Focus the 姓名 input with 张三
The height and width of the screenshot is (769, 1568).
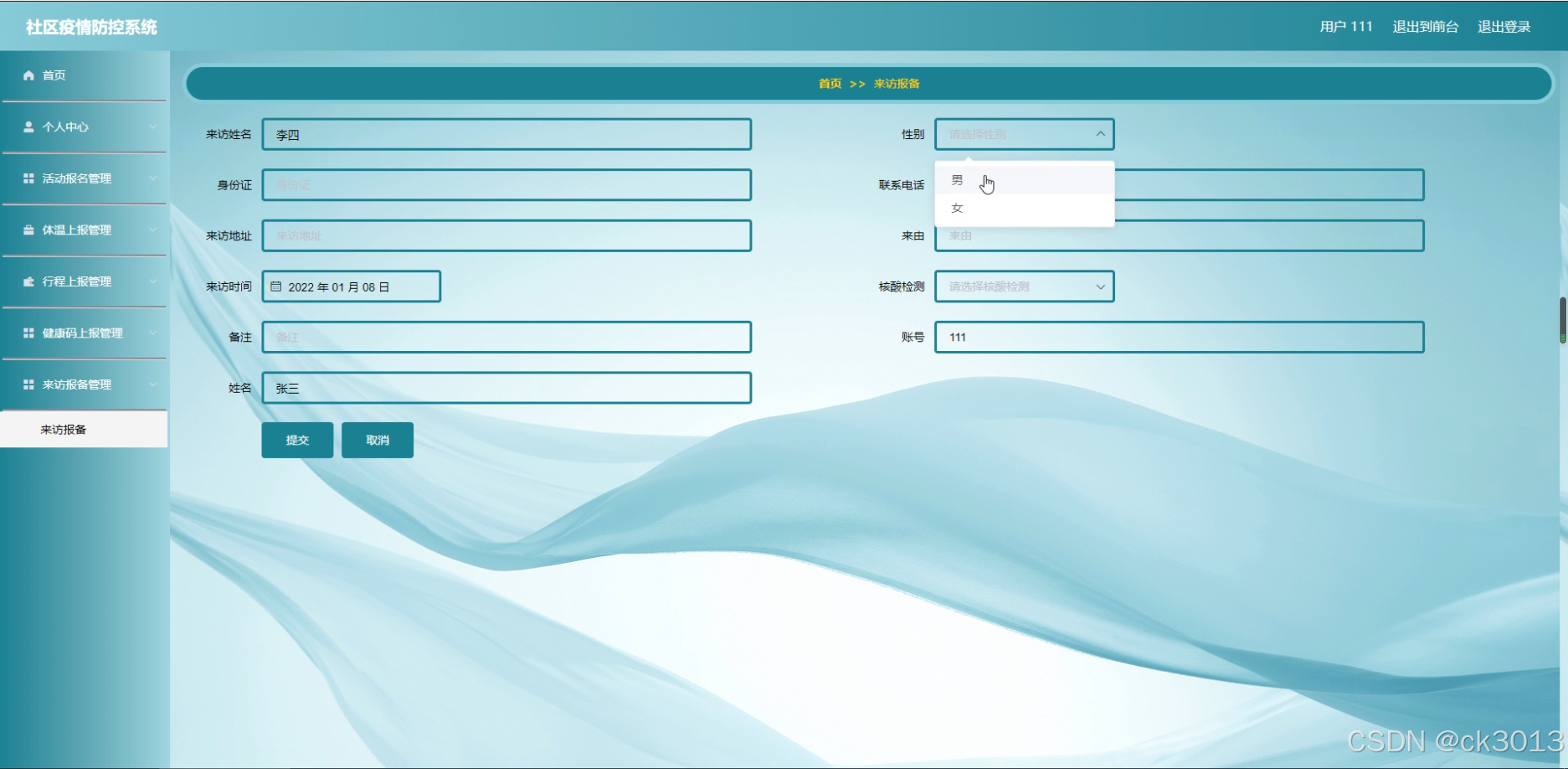click(506, 388)
